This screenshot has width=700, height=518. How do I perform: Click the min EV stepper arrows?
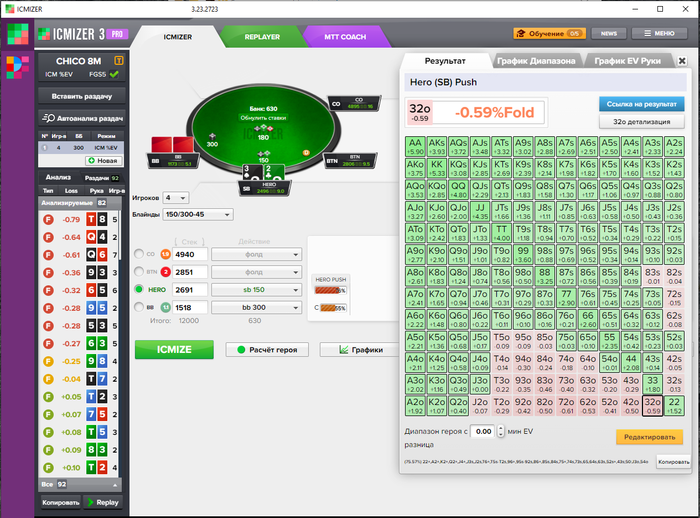(x=501, y=431)
